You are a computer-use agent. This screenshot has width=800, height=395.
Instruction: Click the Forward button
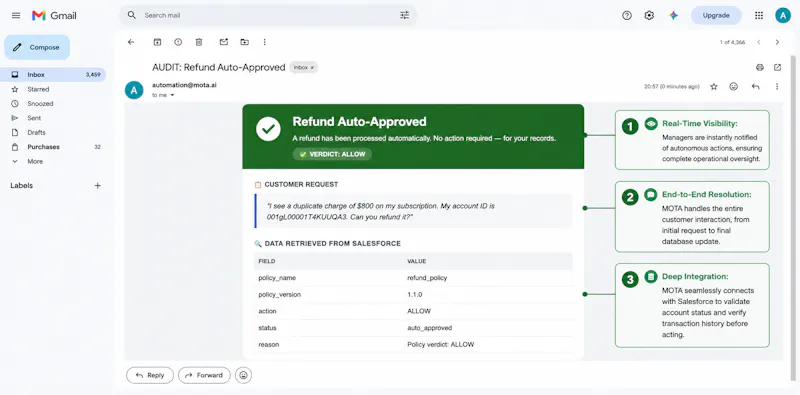click(x=204, y=375)
